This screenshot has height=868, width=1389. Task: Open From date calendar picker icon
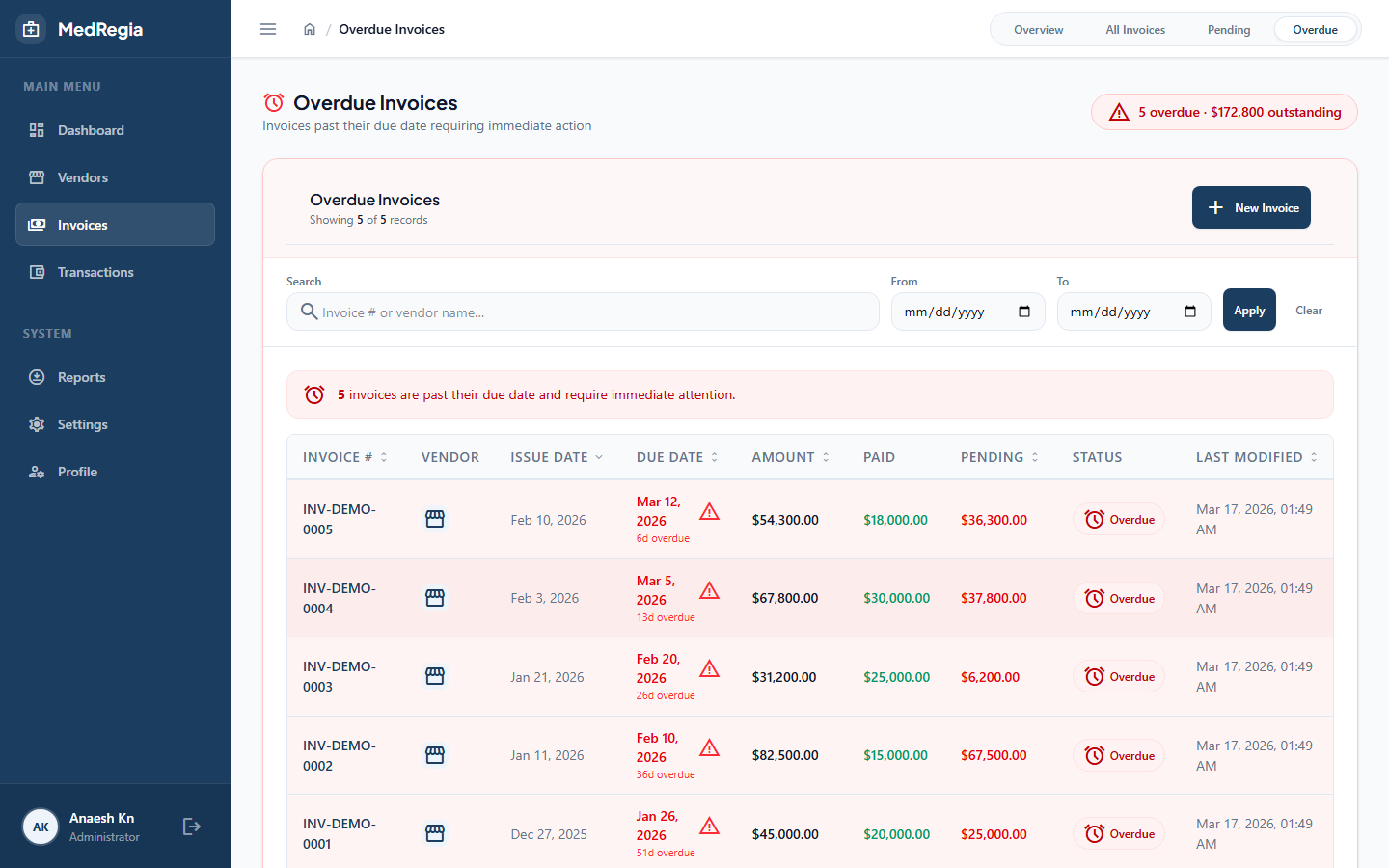pyautogui.click(x=1024, y=312)
